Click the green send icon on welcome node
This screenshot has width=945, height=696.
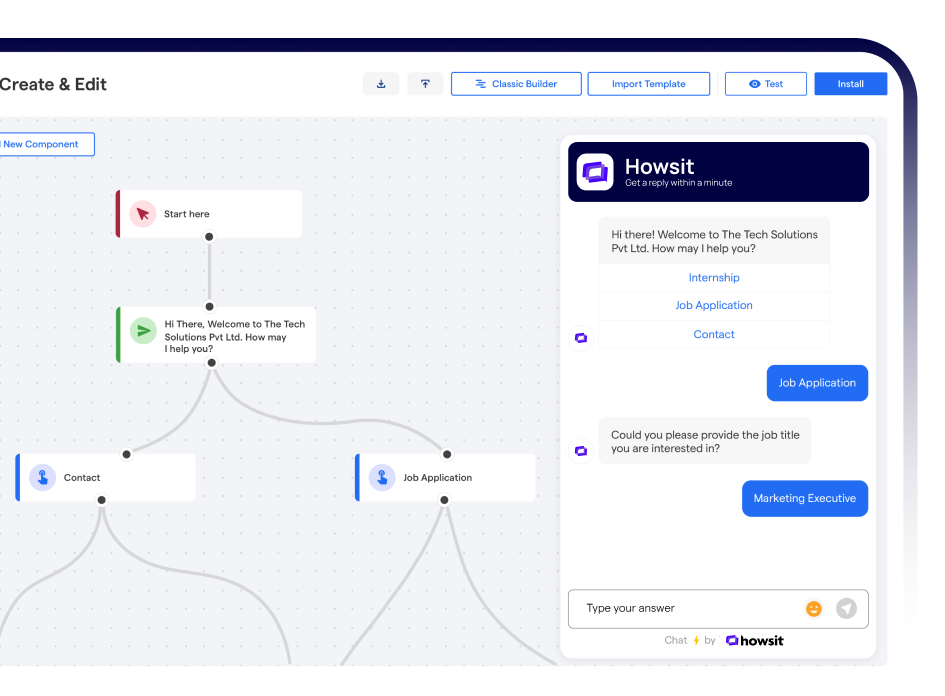coord(143,331)
